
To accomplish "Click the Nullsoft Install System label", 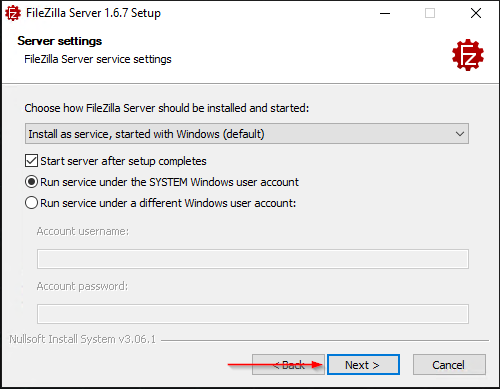I will click(82, 339).
